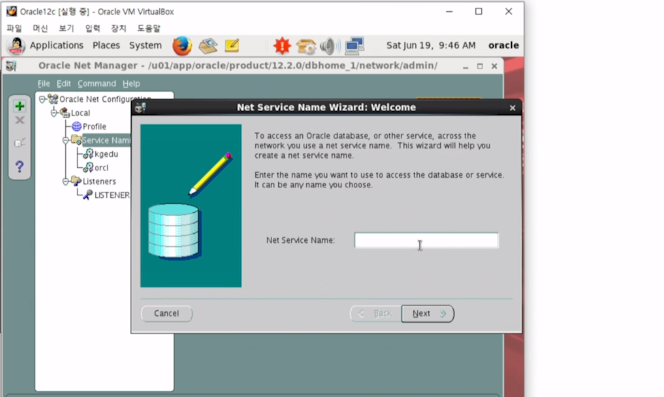Screen dimensions: 664x397
Task: Click the package updater tray icon
Action: point(306,46)
